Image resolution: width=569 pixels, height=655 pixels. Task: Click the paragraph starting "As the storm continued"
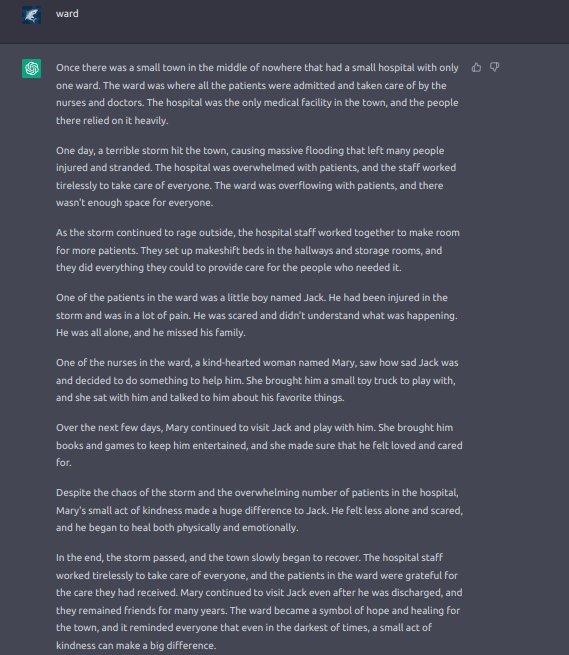point(258,250)
